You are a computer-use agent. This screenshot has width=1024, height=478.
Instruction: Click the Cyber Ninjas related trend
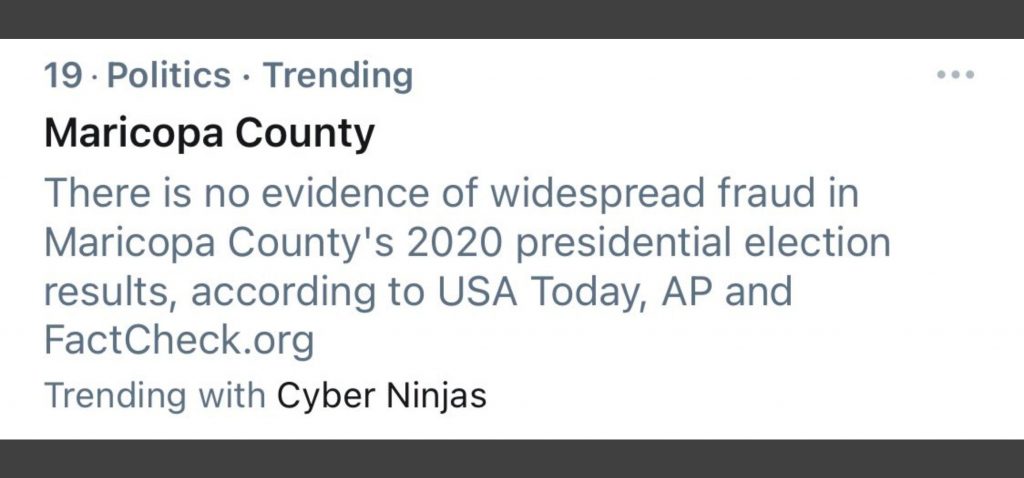click(x=381, y=396)
